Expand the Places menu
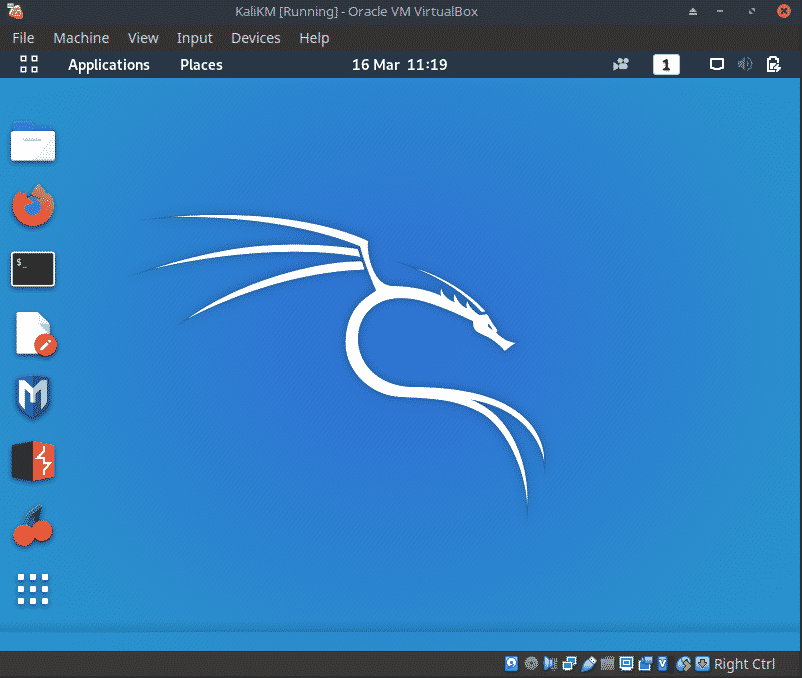This screenshot has height=678, width=802. click(201, 65)
